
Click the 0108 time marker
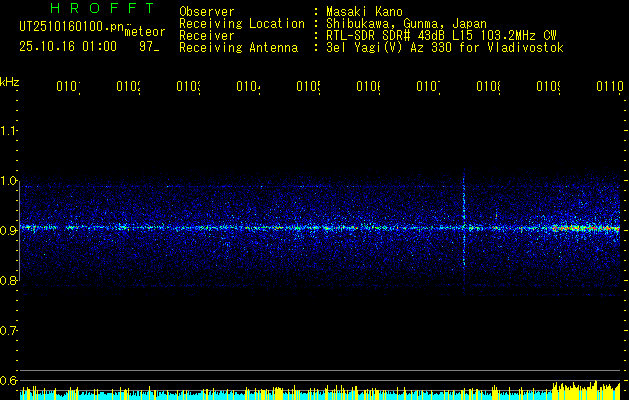(489, 86)
